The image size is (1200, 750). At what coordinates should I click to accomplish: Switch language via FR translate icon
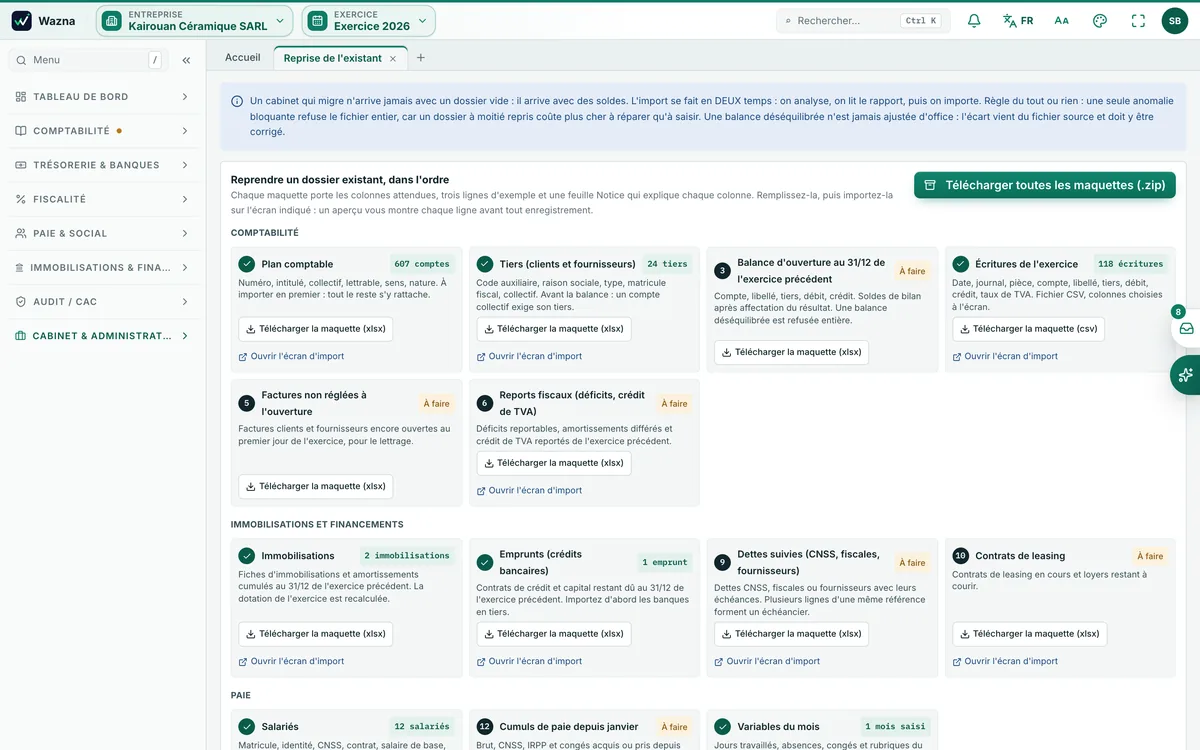pos(1018,21)
